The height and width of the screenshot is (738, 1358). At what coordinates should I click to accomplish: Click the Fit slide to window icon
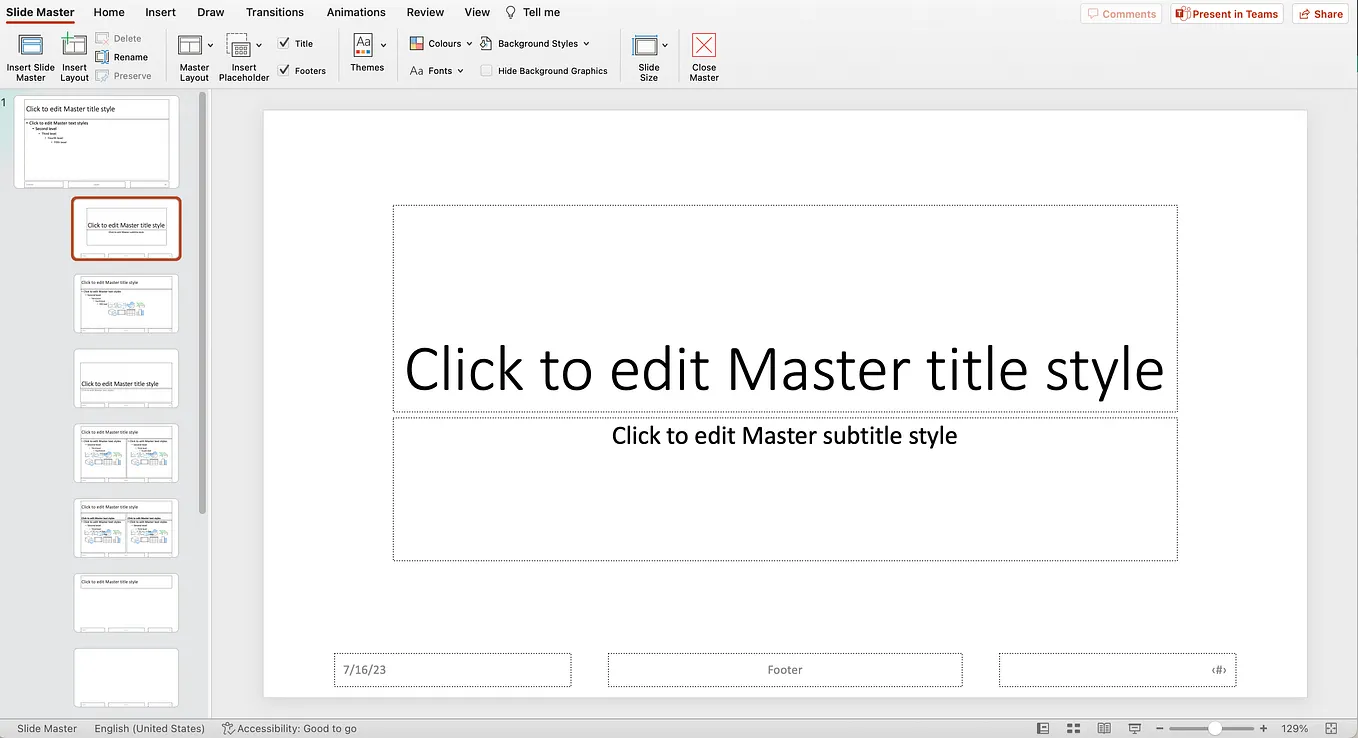click(x=1331, y=728)
